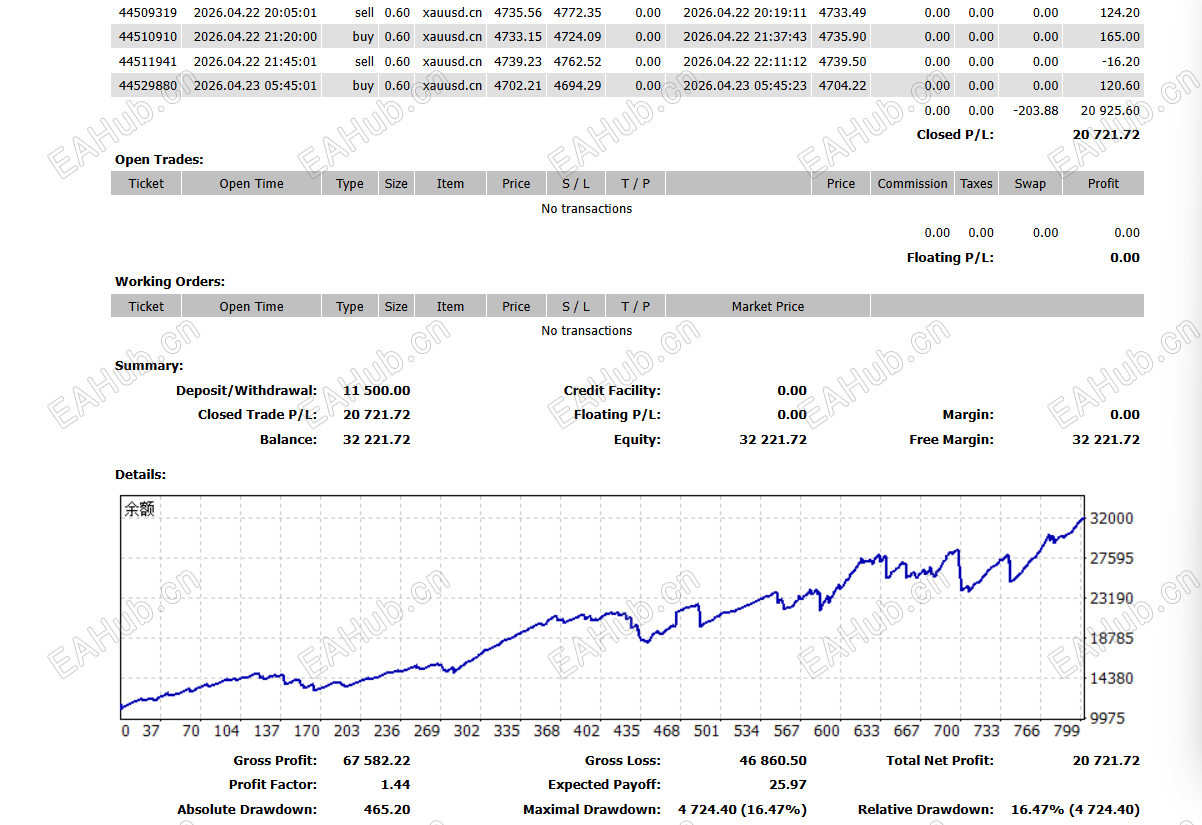Click the "Free Margin:" label
Image resolution: width=1202 pixels, height=825 pixels.
(x=952, y=439)
